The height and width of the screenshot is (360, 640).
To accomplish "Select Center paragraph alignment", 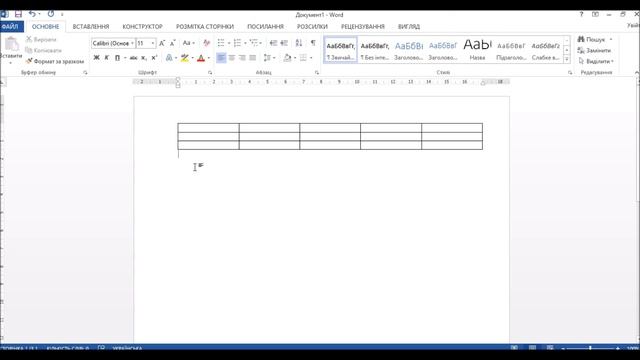I will (x=231, y=58).
